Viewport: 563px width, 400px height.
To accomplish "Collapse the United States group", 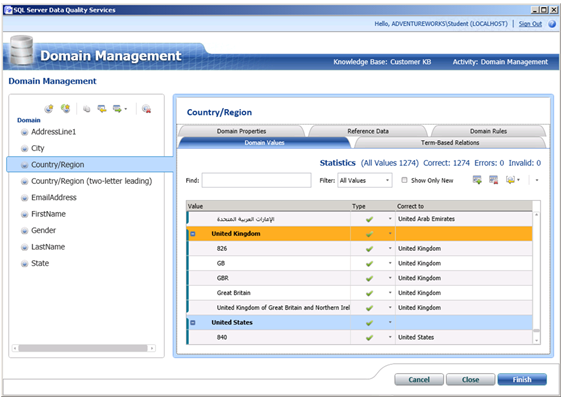I will click(x=193, y=322).
